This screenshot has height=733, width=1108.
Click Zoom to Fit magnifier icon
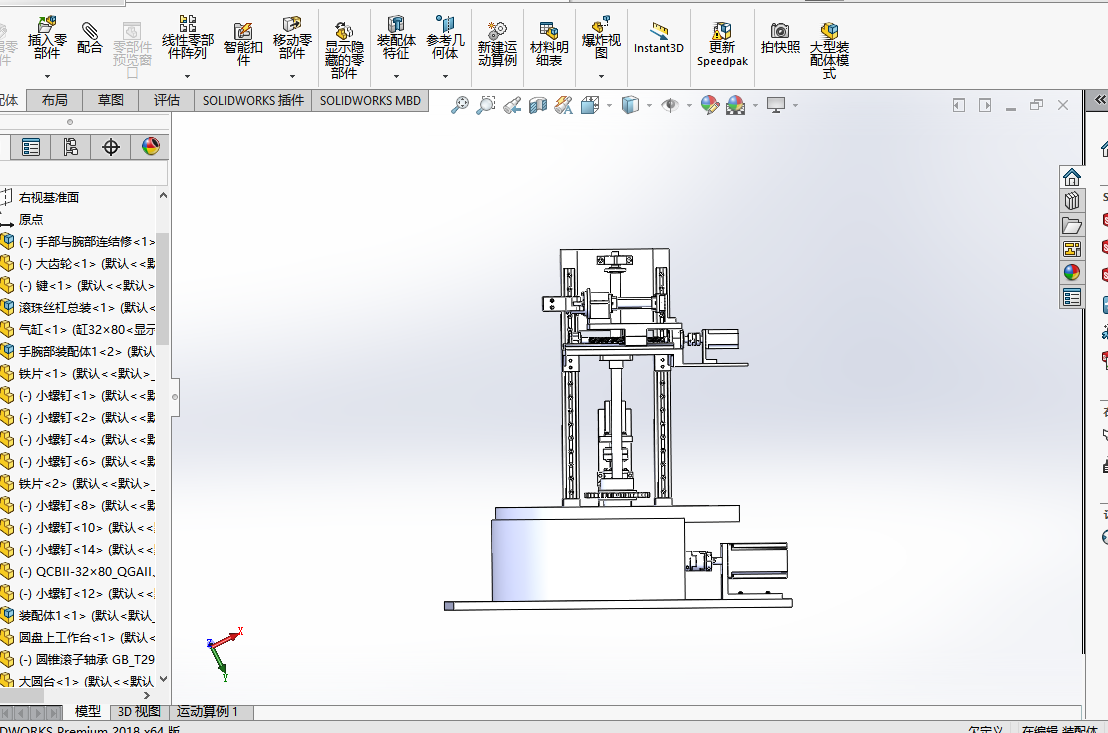(x=460, y=105)
